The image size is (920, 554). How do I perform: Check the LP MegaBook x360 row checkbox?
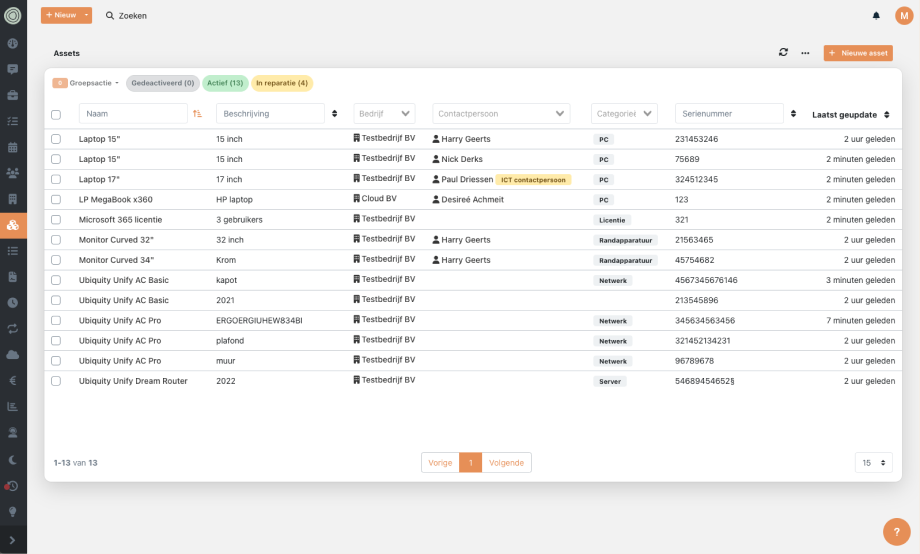tap(56, 200)
